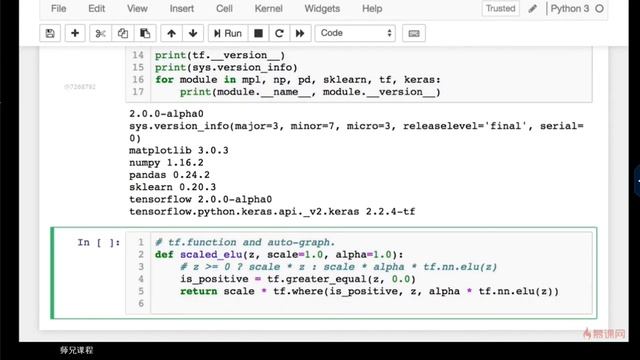Open the Help menu

point(372,9)
